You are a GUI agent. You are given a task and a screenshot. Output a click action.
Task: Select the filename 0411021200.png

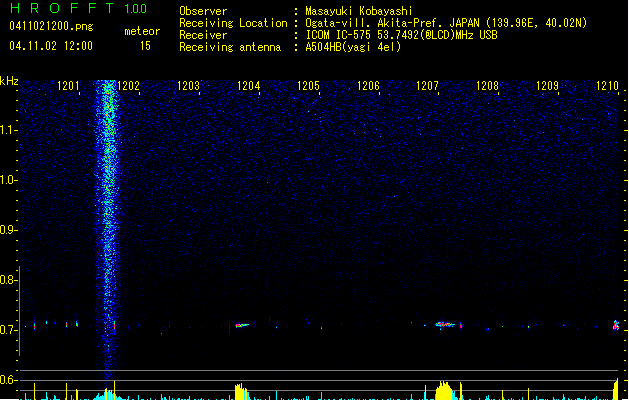tap(51, 26)
